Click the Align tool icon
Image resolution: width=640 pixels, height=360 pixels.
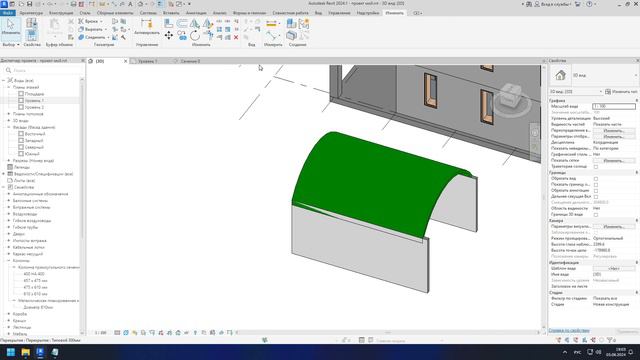pyautogui.click(x=169, y=23)
